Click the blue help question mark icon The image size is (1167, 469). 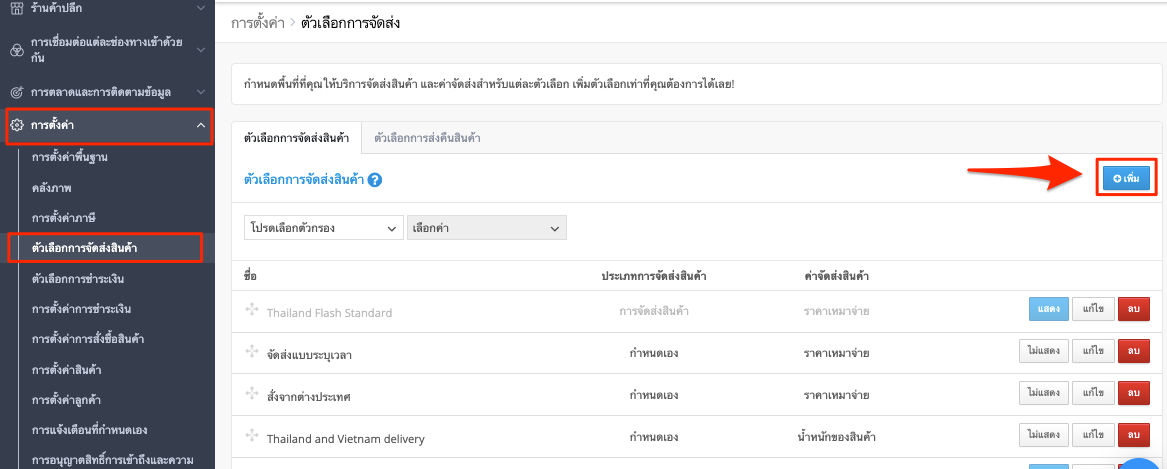(375, 179)
